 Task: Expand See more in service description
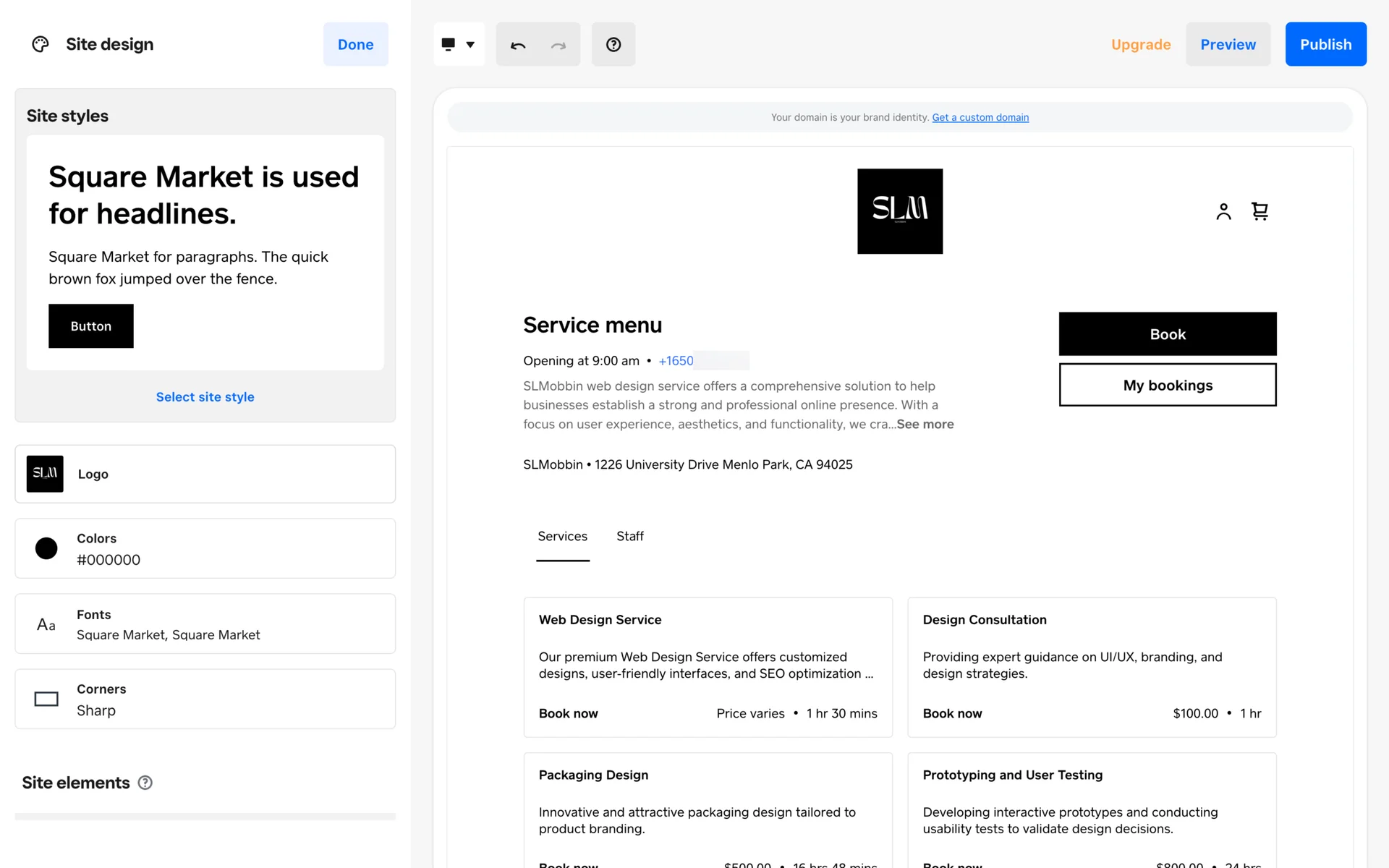pos(925,424)
